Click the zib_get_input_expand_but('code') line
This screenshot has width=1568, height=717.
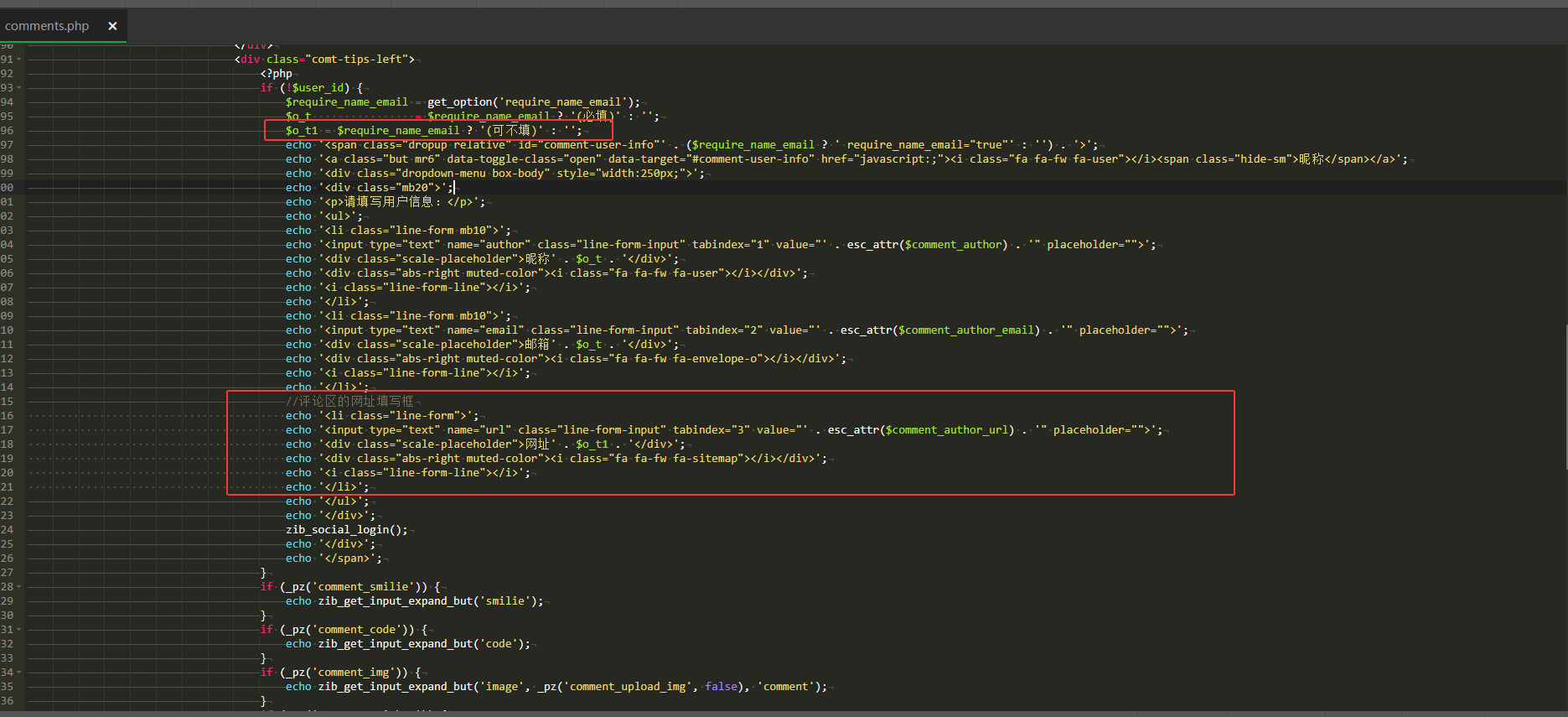[408, 644]
